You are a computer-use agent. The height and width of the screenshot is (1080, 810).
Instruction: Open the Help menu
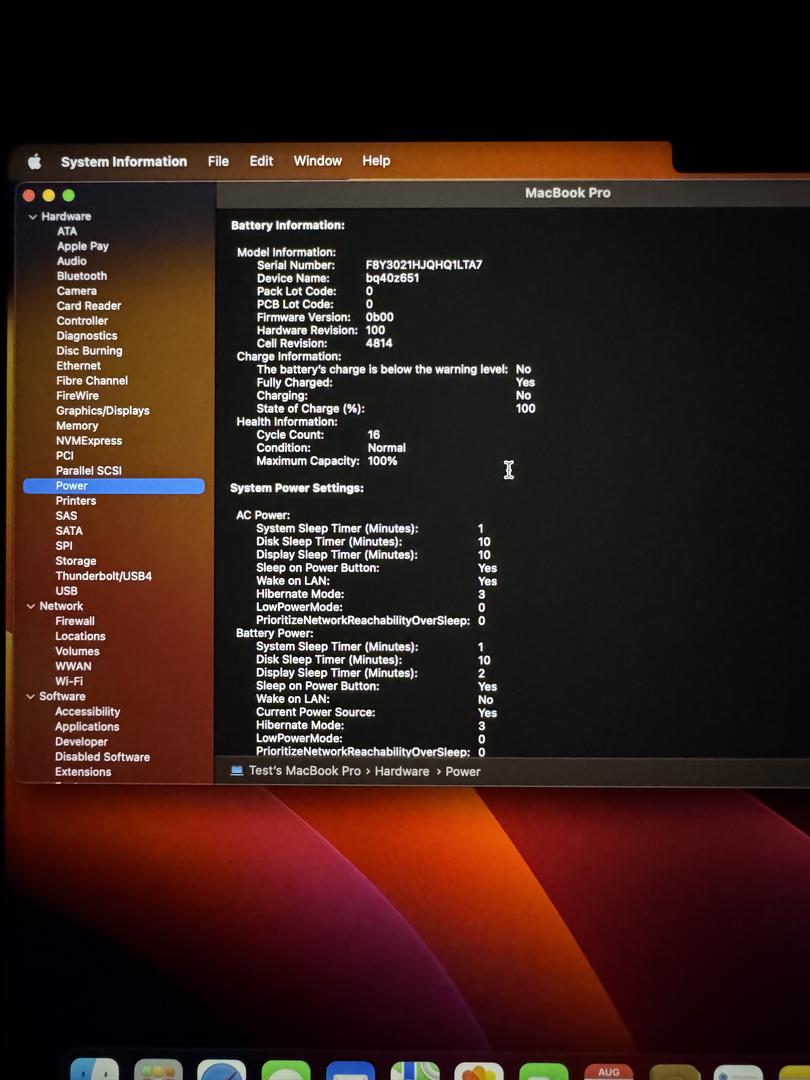point(376,160)
